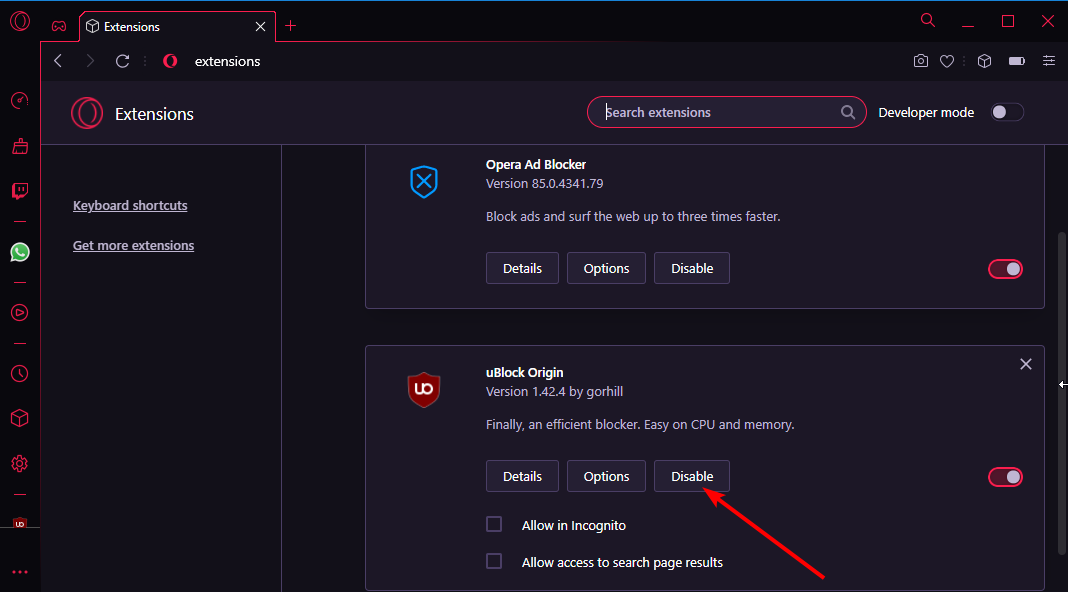Screen dimensions: 1068x592
Task: Select the Extensions tab
Action: tap(177, 27)
